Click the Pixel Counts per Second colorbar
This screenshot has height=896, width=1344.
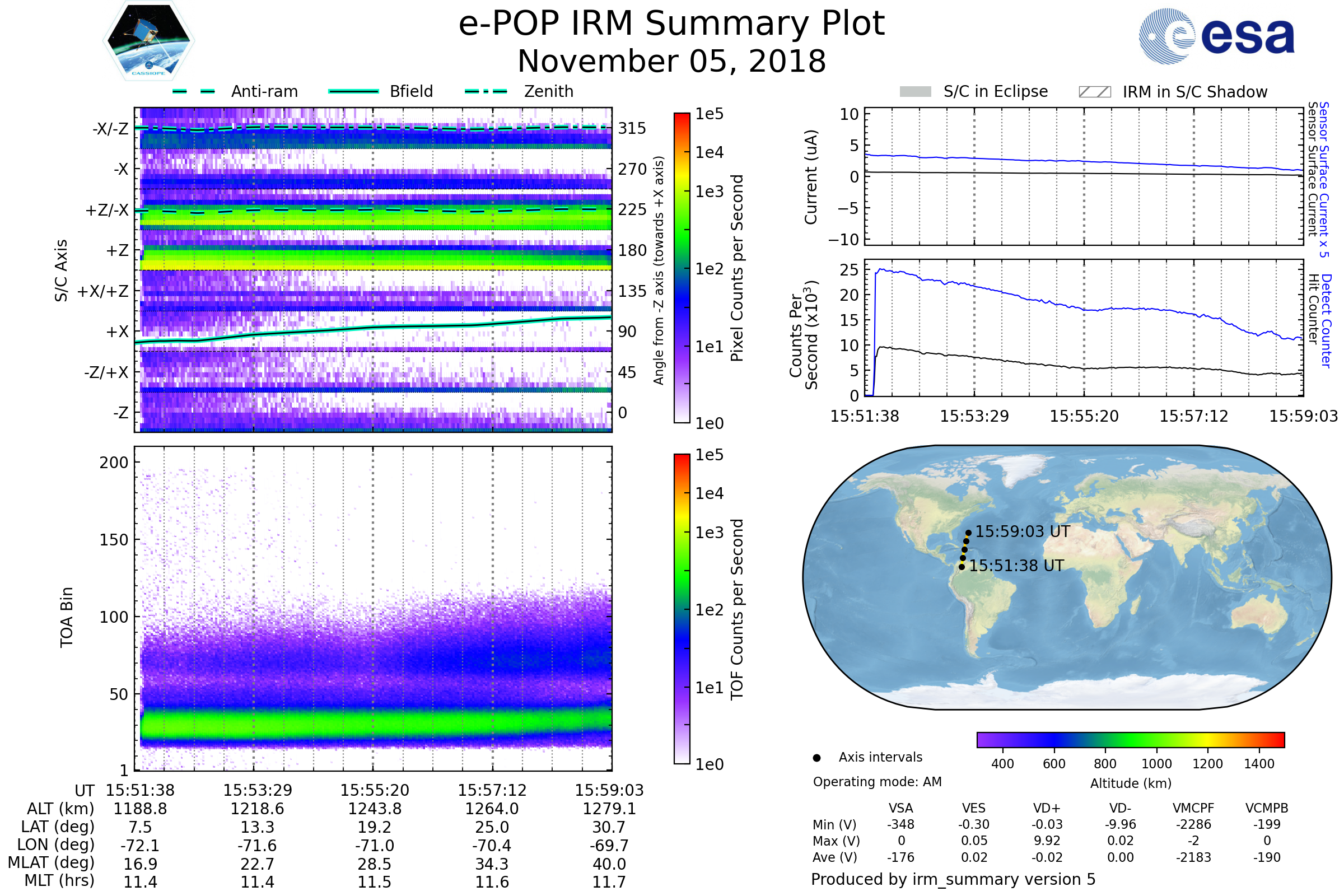[682, 268]
